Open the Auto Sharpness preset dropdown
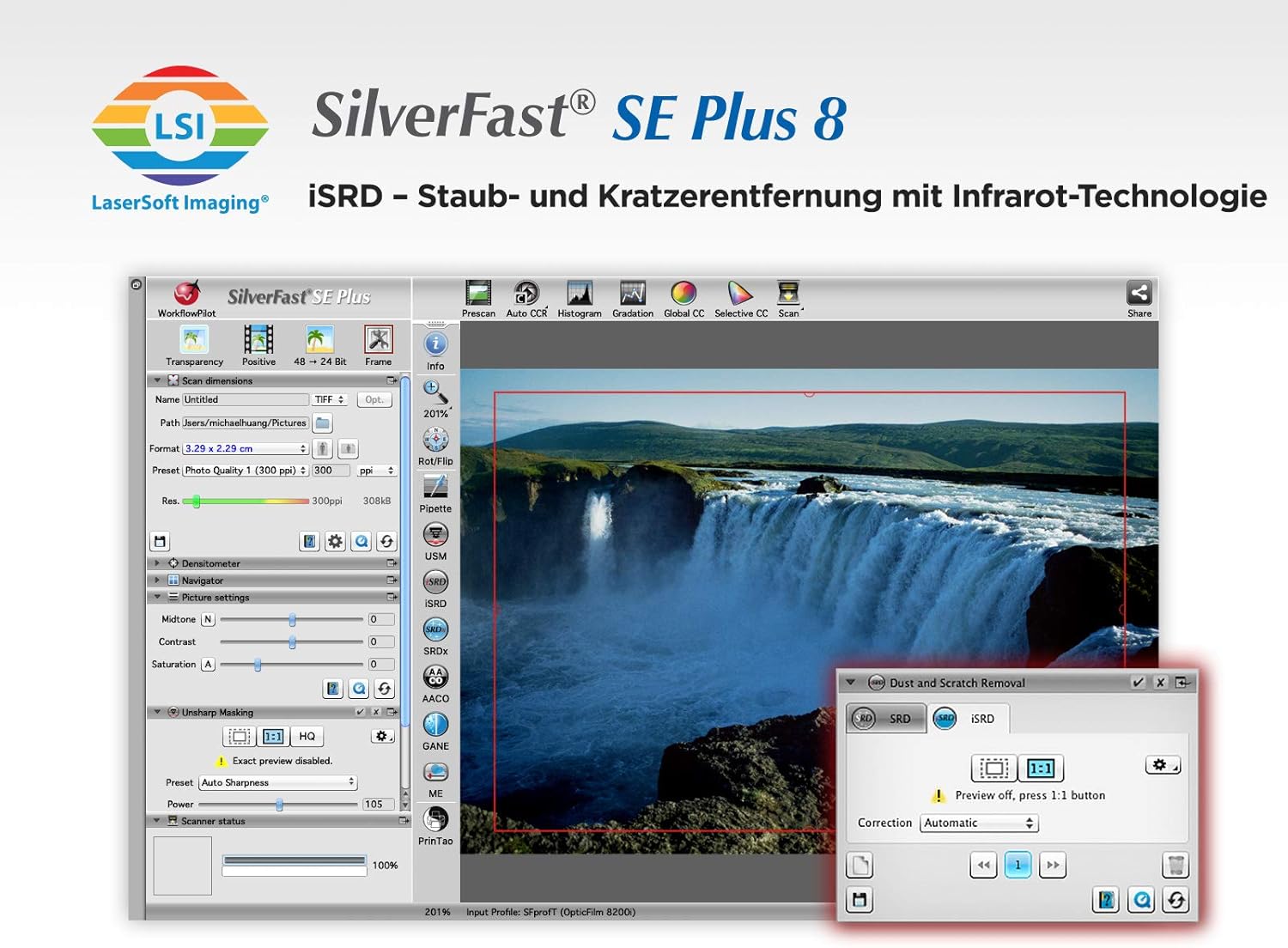1288x948 pixels. (x=278, y=782)
